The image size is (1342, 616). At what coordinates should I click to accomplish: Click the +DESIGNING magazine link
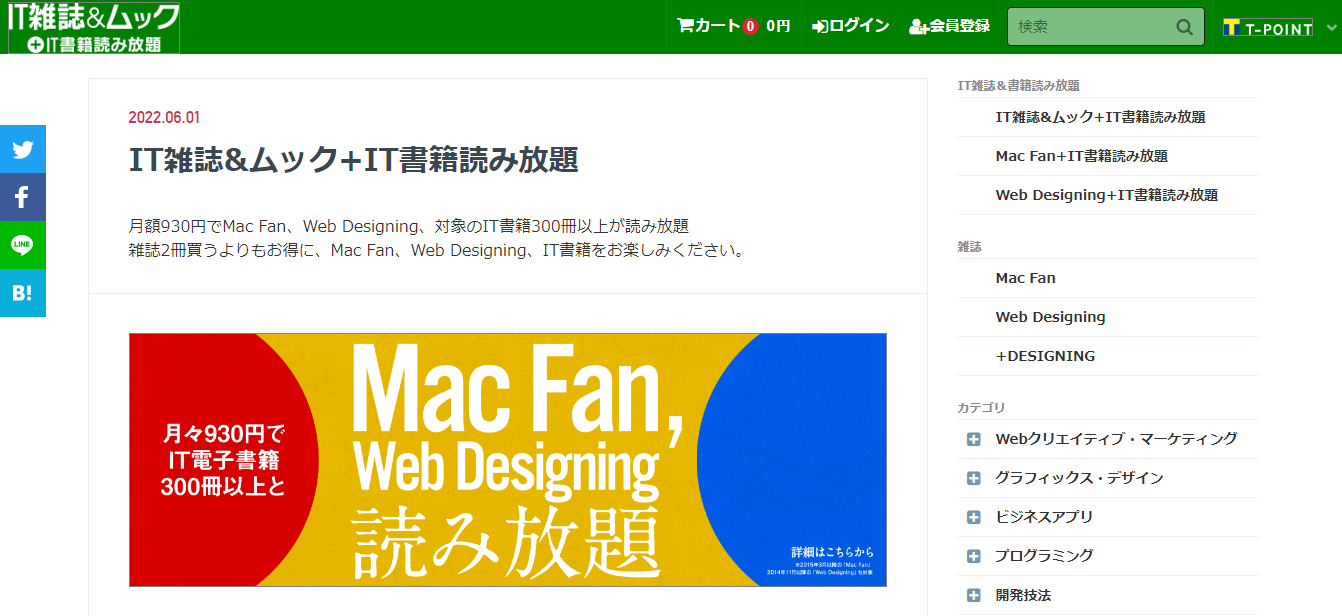pos(1045,356)
